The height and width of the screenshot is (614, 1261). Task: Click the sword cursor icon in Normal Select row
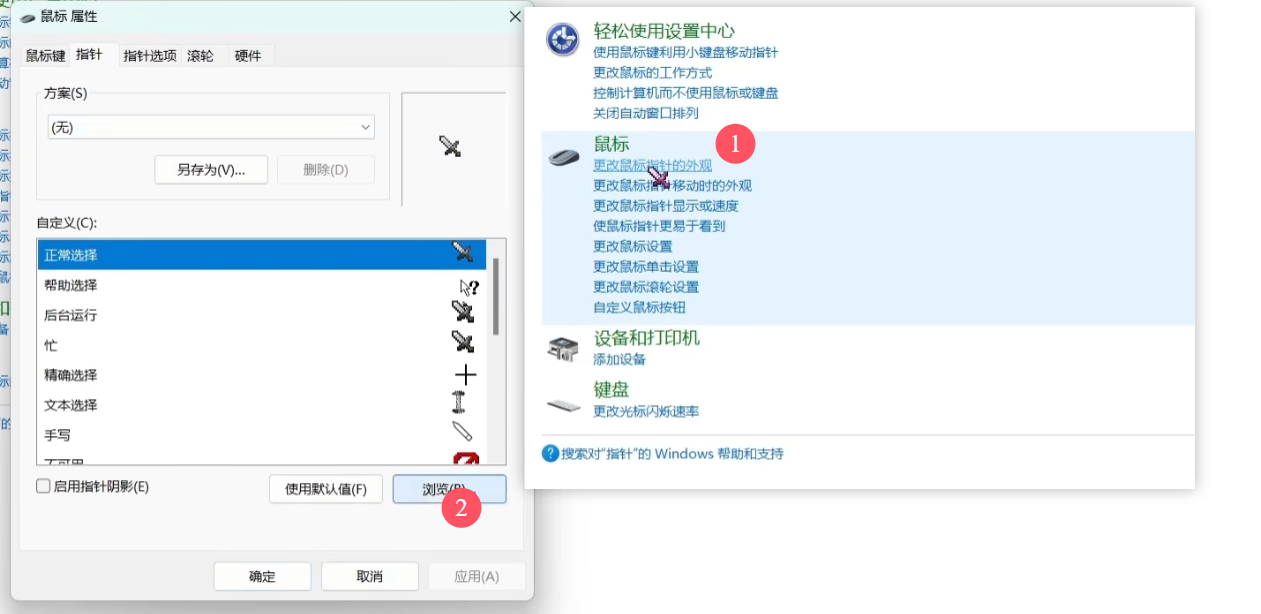[x=463, y=252]
